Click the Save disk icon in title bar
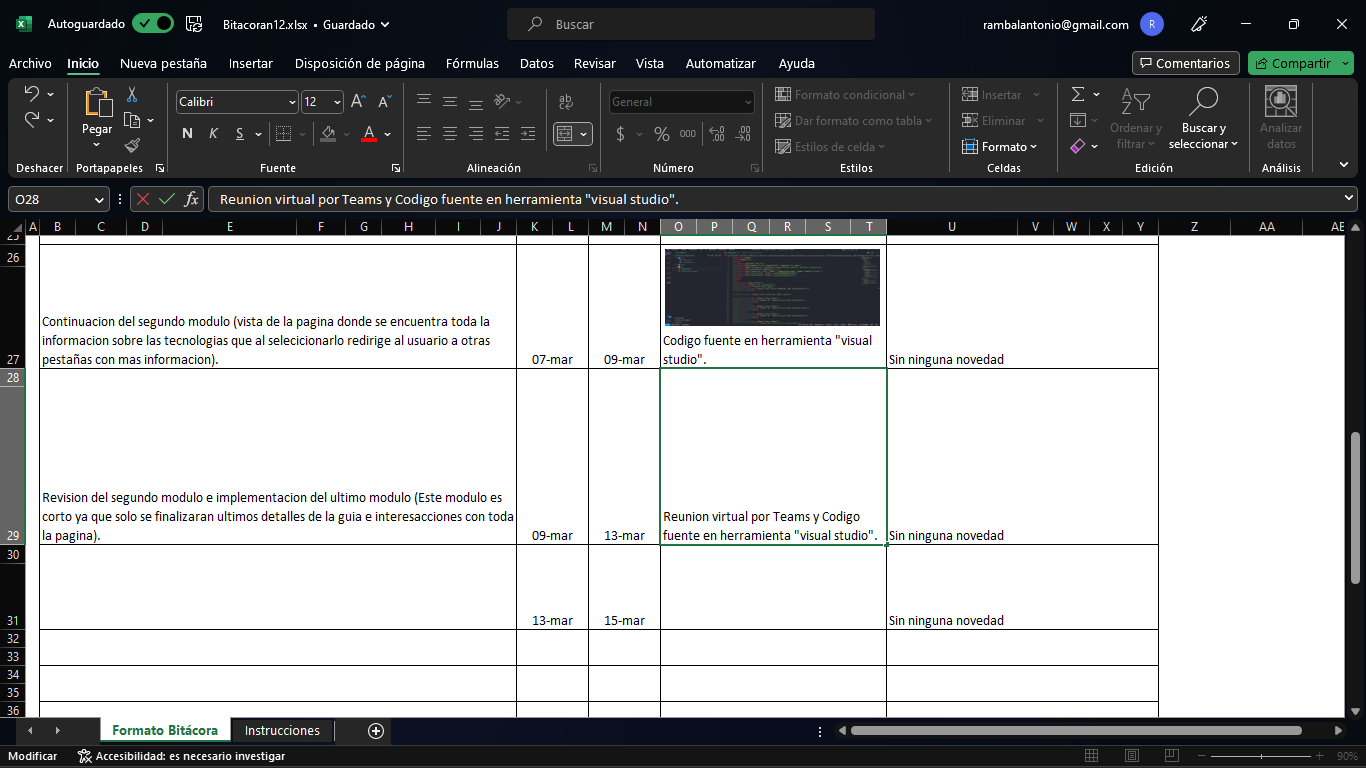The width and height of the screenshot is (1366, 768). tap(195, 24)
